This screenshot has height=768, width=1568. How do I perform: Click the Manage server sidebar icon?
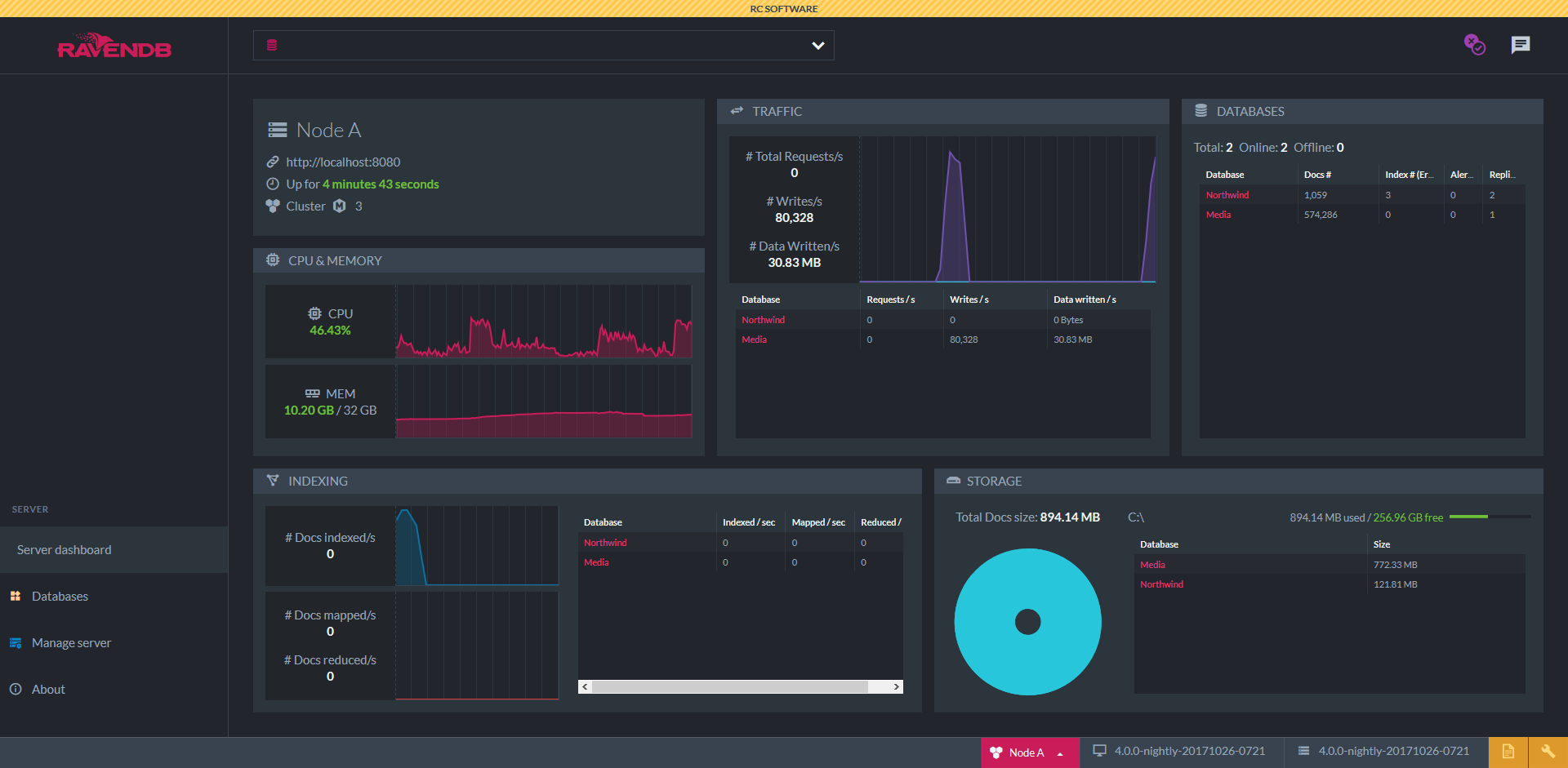pos(16,642)
